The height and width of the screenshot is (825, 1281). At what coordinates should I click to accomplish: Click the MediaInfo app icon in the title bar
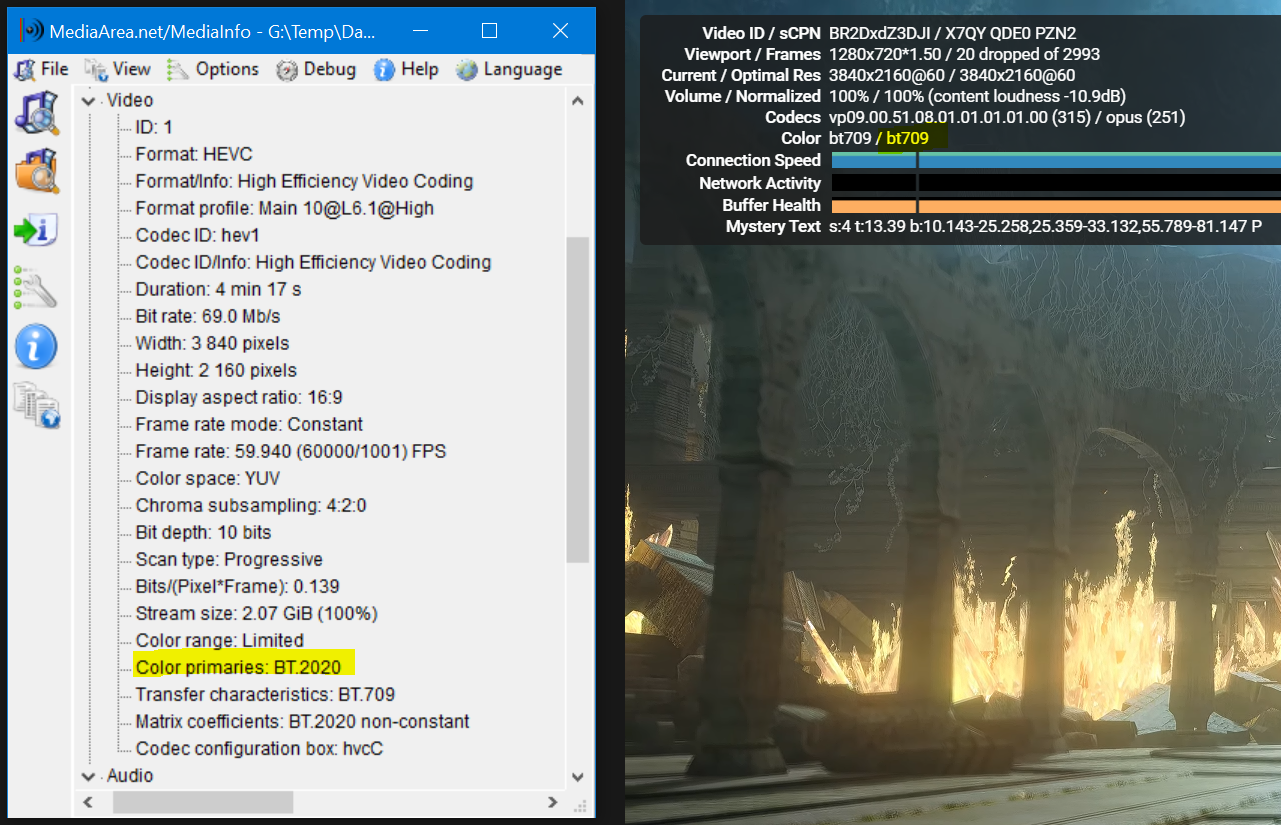click(x=33, y=31)
